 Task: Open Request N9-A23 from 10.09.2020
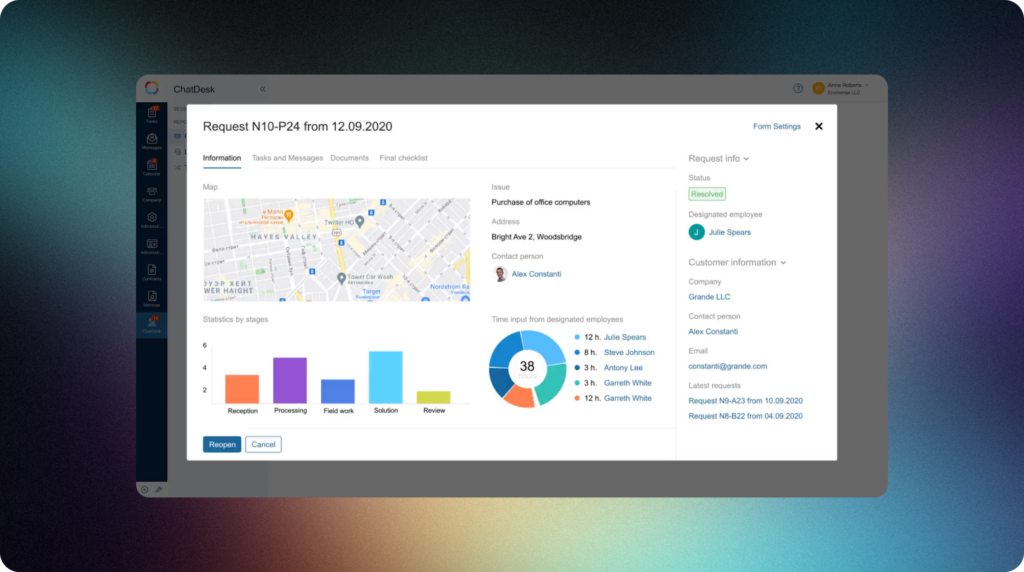745,400
